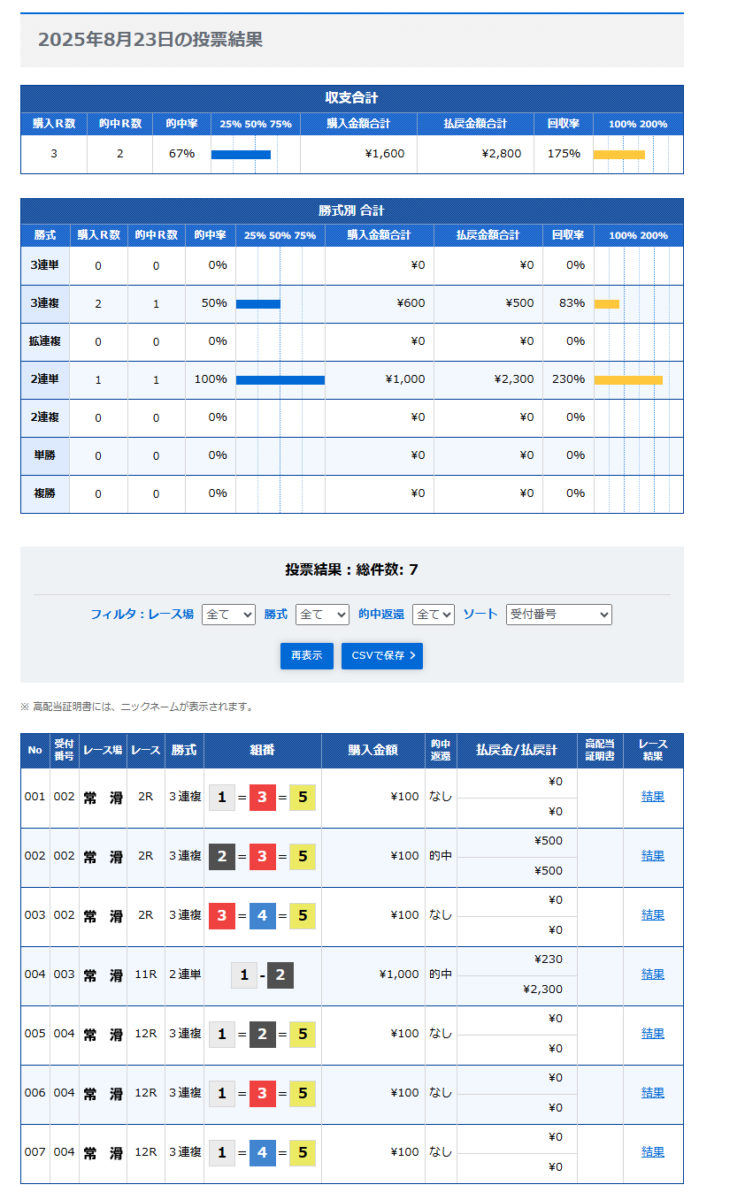Screen dimensions: 745x1200
Task: Click the red 3 badge in row 001
Action: [x=262, y=798]
